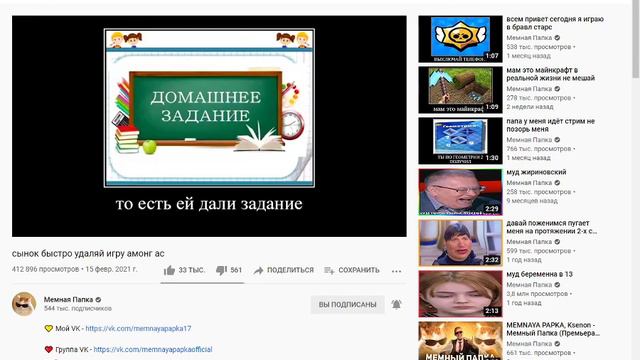This screenshot has width=640, height=360.
Task: Open title давай поженимся пугает меня
Action: click(551, 227)
